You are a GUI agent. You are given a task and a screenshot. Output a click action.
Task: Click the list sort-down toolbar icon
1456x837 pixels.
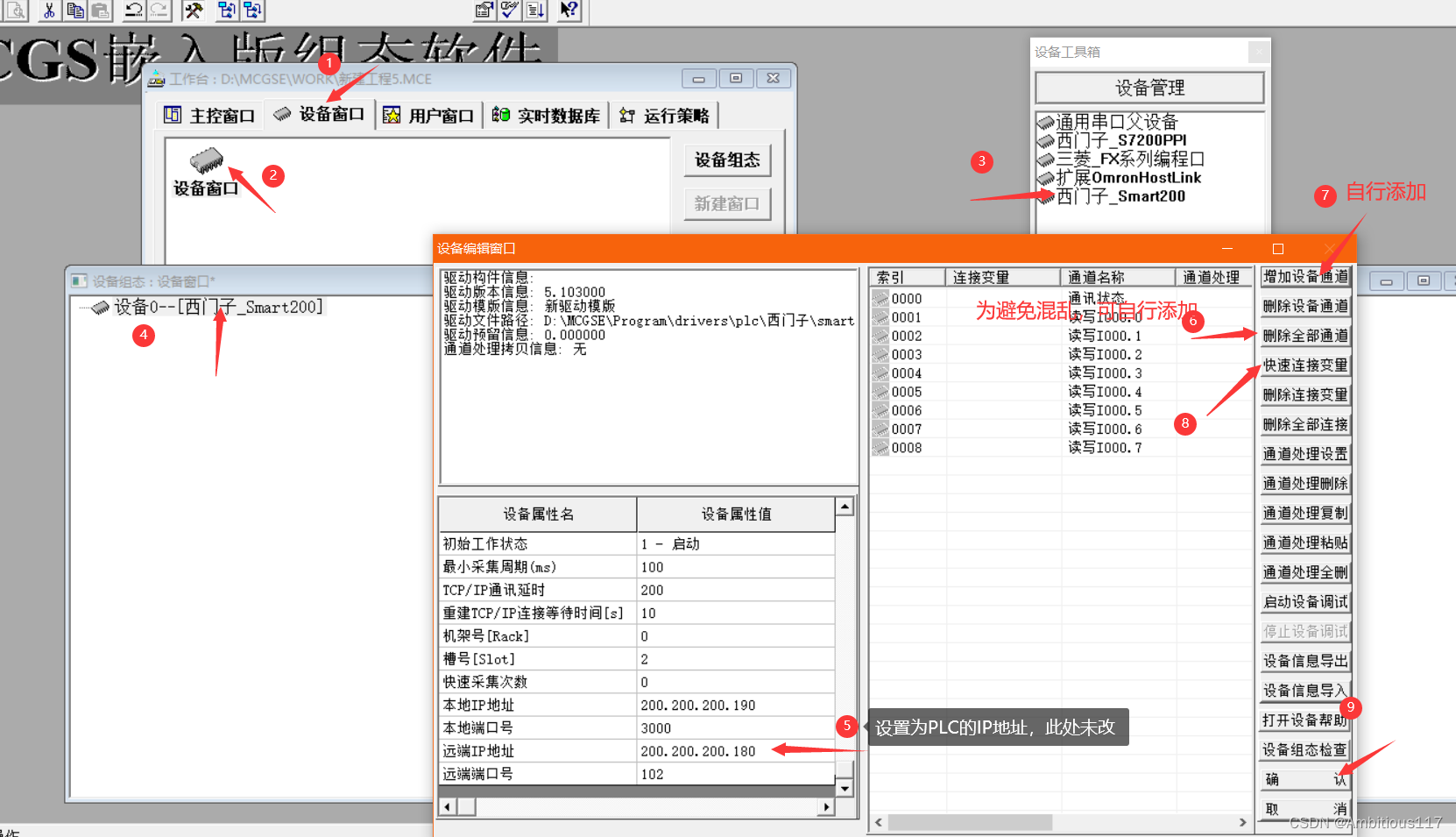click(535, 11)
